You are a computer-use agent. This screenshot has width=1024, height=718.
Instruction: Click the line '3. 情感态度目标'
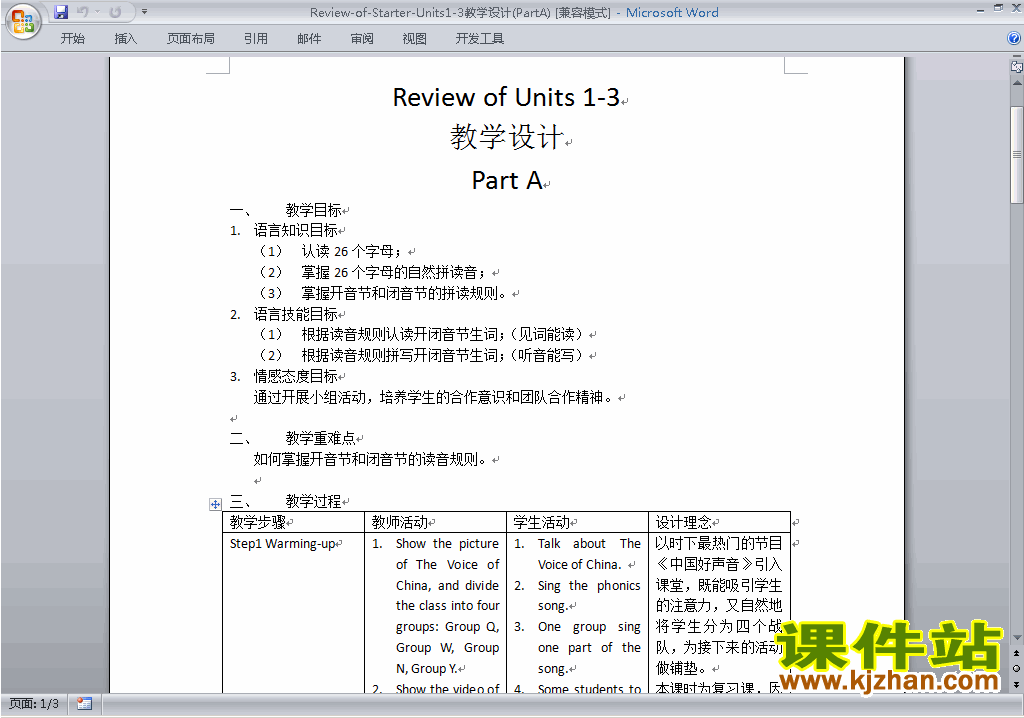[x=283, y=376]
